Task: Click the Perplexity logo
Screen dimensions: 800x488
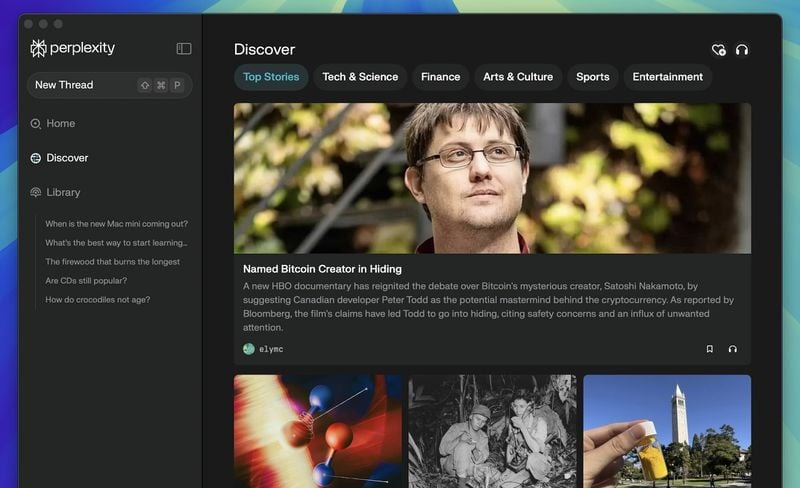Action: tap(72, 48)
